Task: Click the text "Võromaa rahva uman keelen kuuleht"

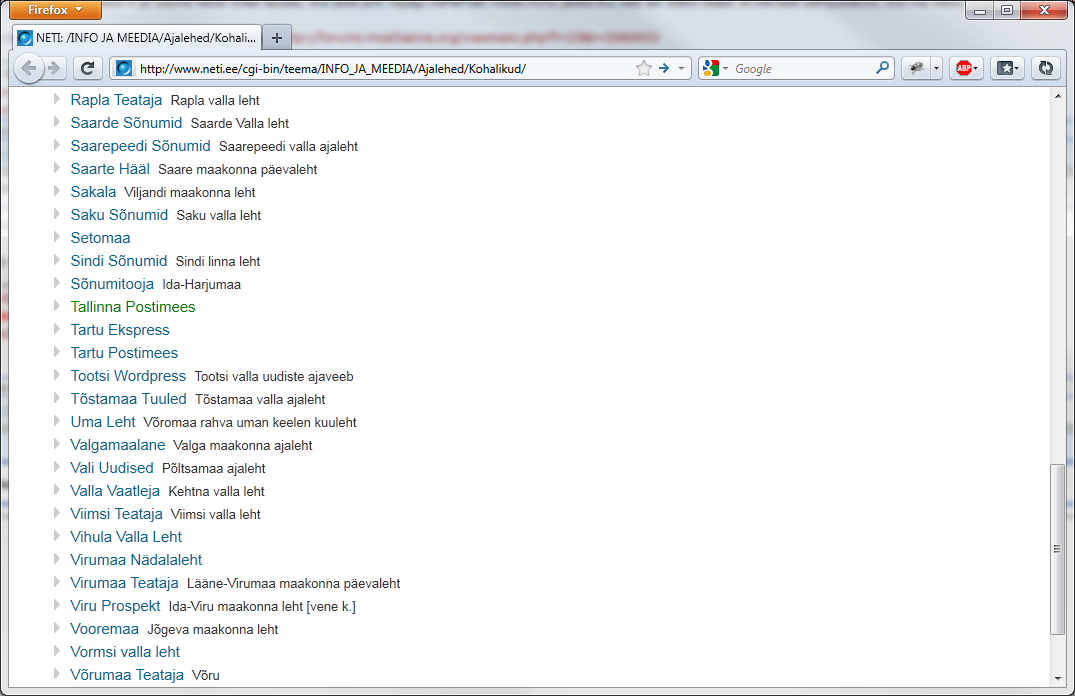Action: (x=250, y=422)
